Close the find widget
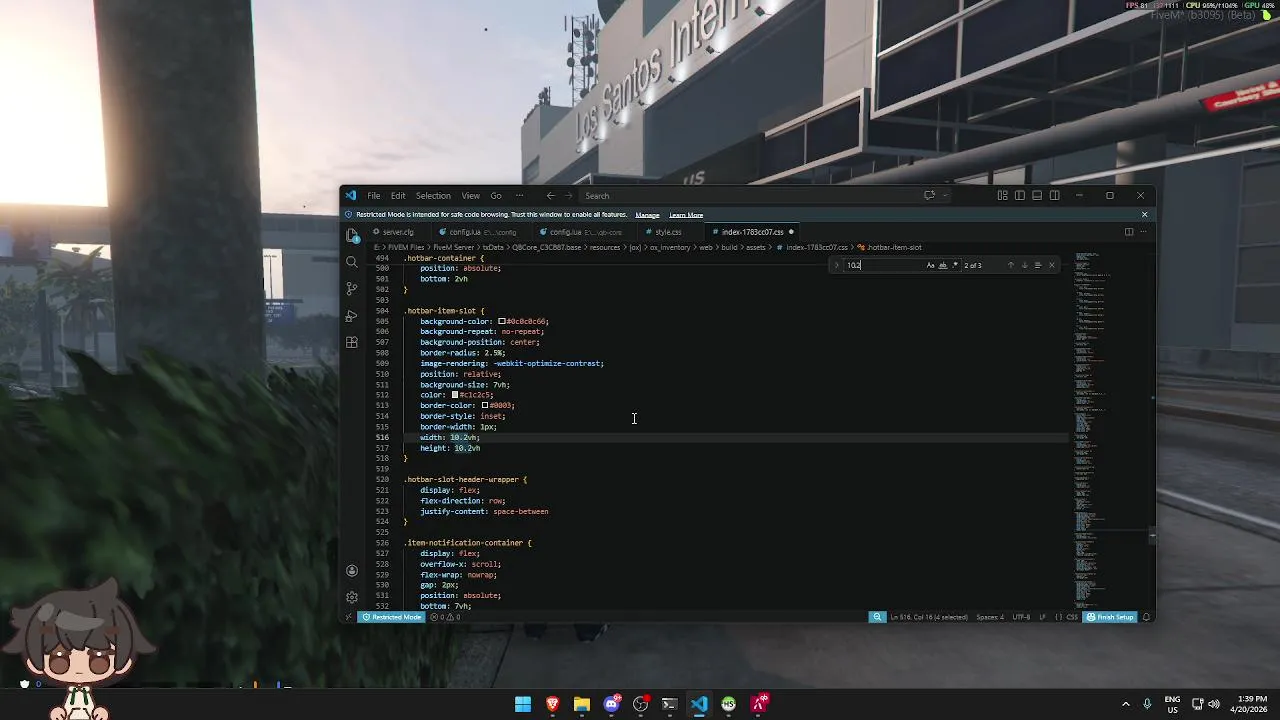Viewport: 1280px width, 720px height. [1051, 265]
